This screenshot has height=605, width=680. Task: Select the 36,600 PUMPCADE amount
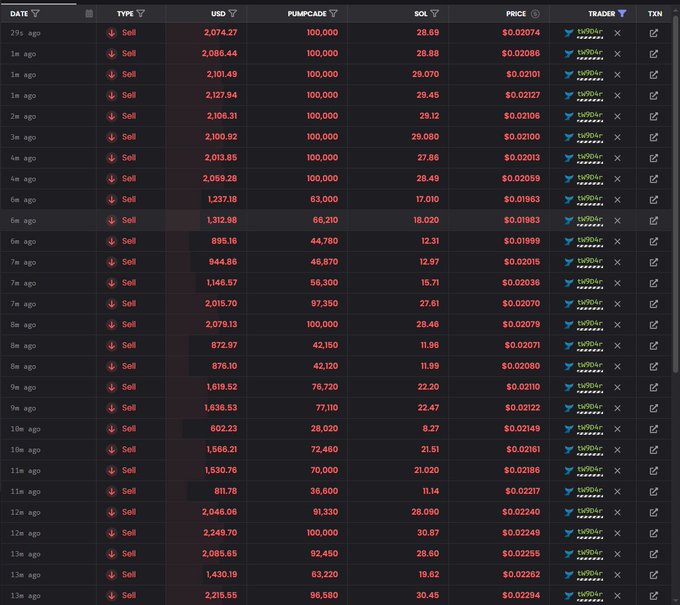click(324, 491)
